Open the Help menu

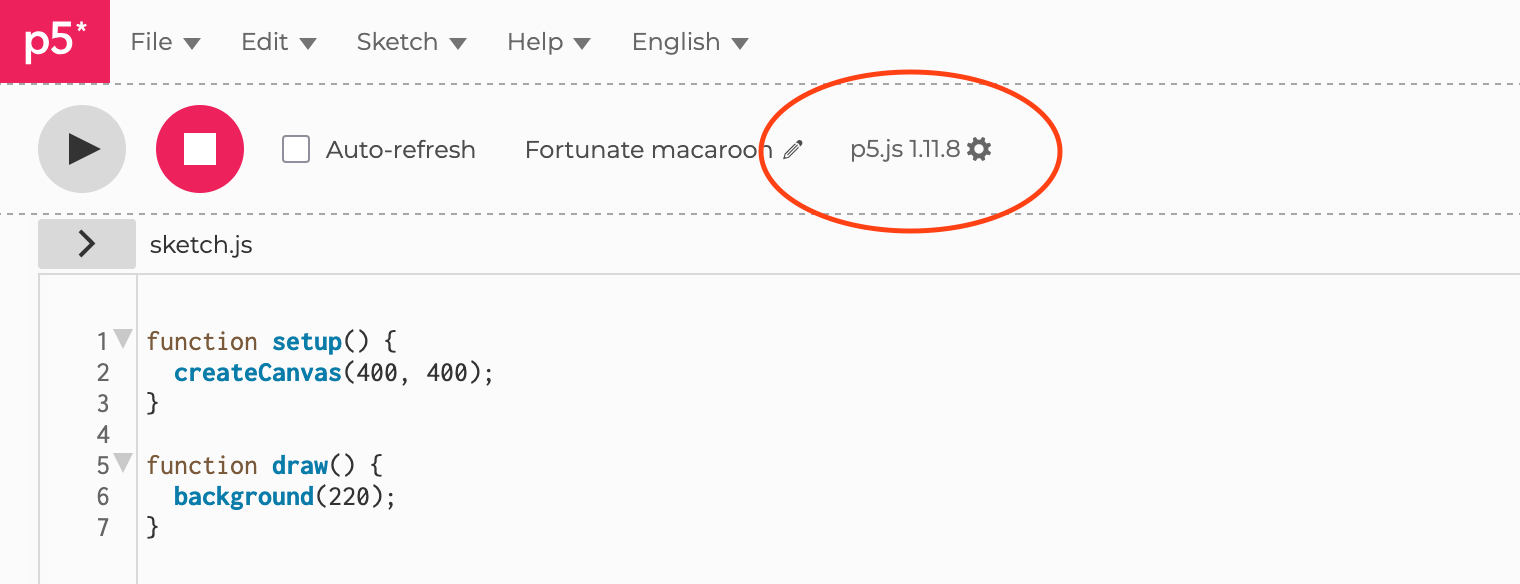(546, 41)
